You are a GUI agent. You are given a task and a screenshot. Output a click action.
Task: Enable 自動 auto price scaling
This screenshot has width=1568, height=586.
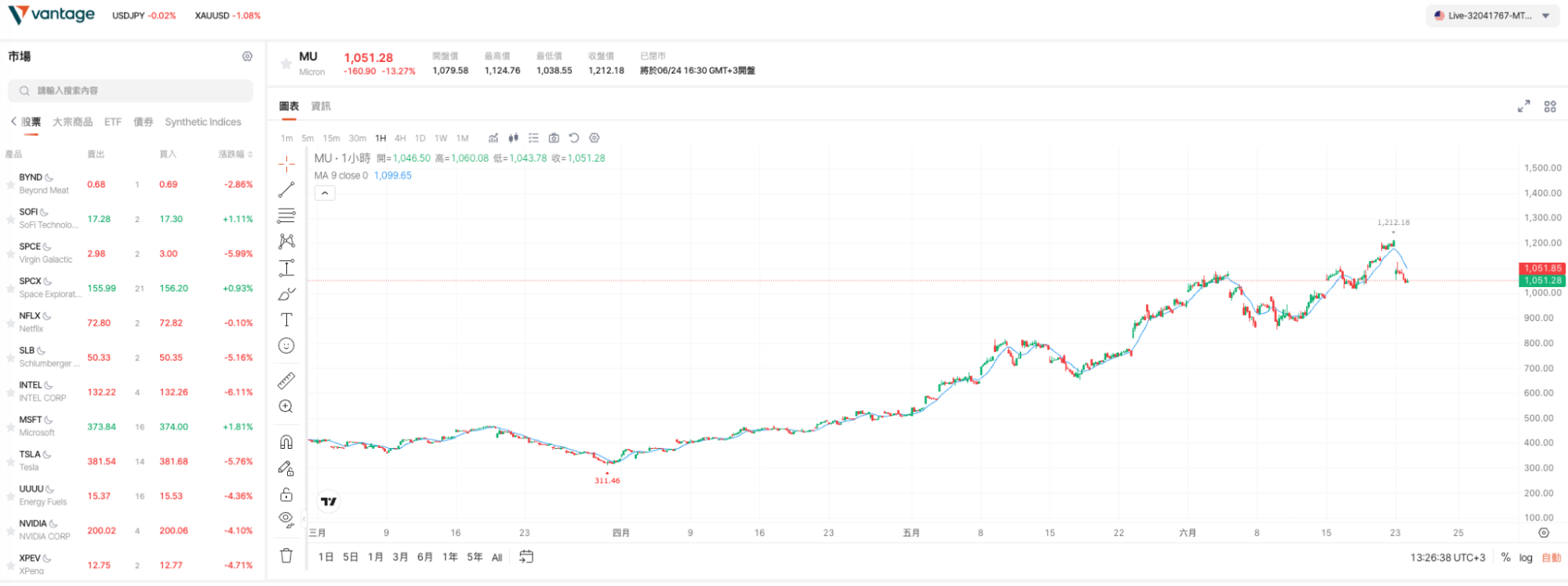tap(1552, 558)
